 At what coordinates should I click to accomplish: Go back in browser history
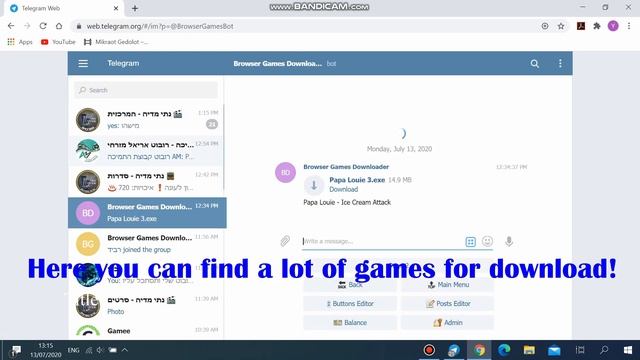(11, 26)
